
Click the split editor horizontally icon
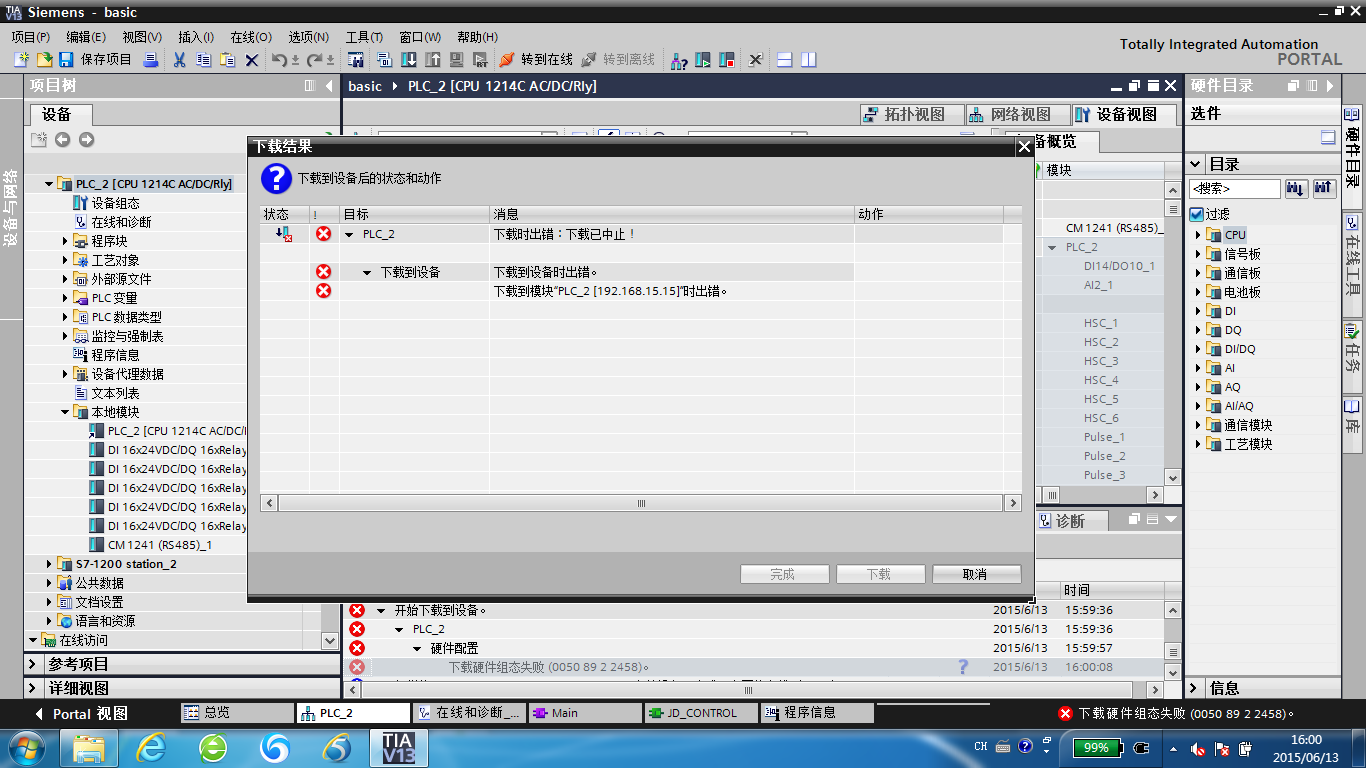(x=785, y=60)
